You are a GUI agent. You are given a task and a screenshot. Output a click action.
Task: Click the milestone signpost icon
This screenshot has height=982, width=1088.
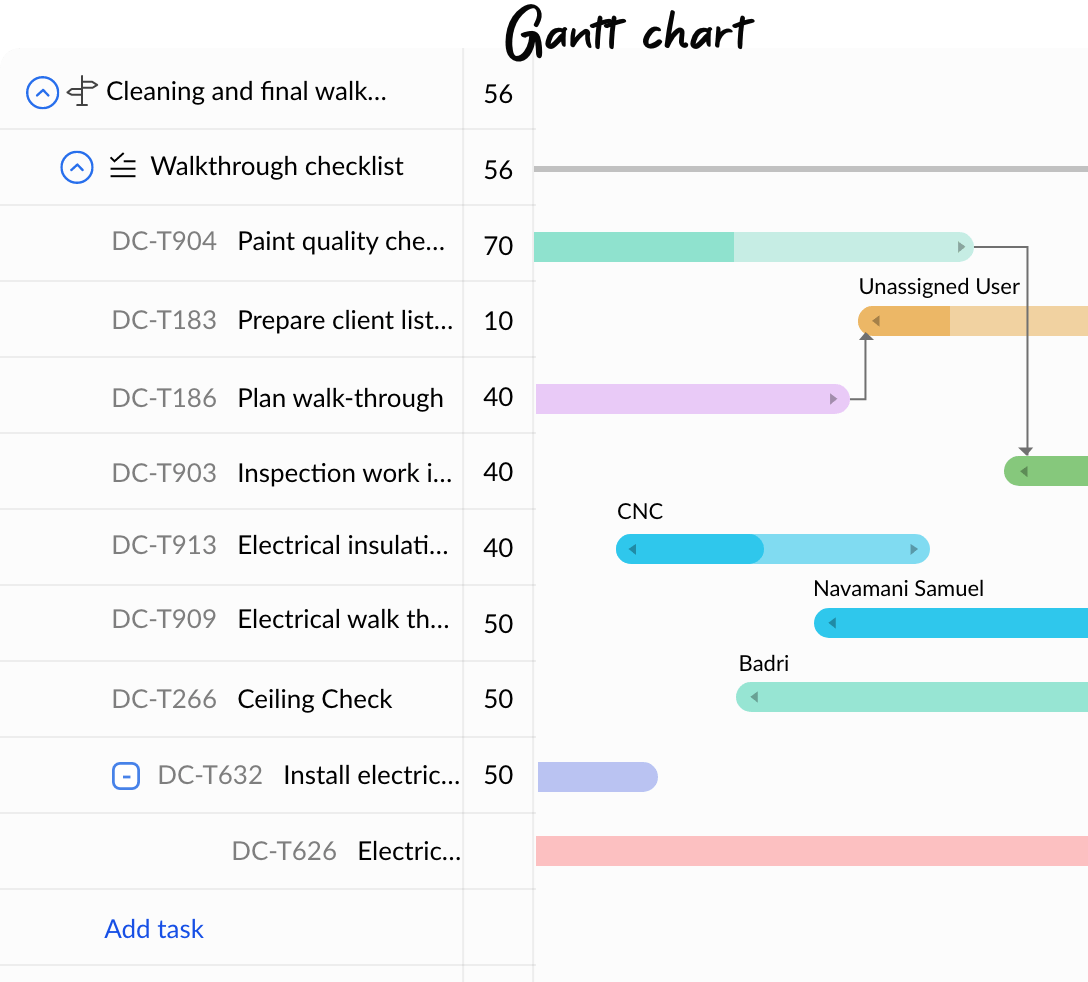click(x=83, y=91)
